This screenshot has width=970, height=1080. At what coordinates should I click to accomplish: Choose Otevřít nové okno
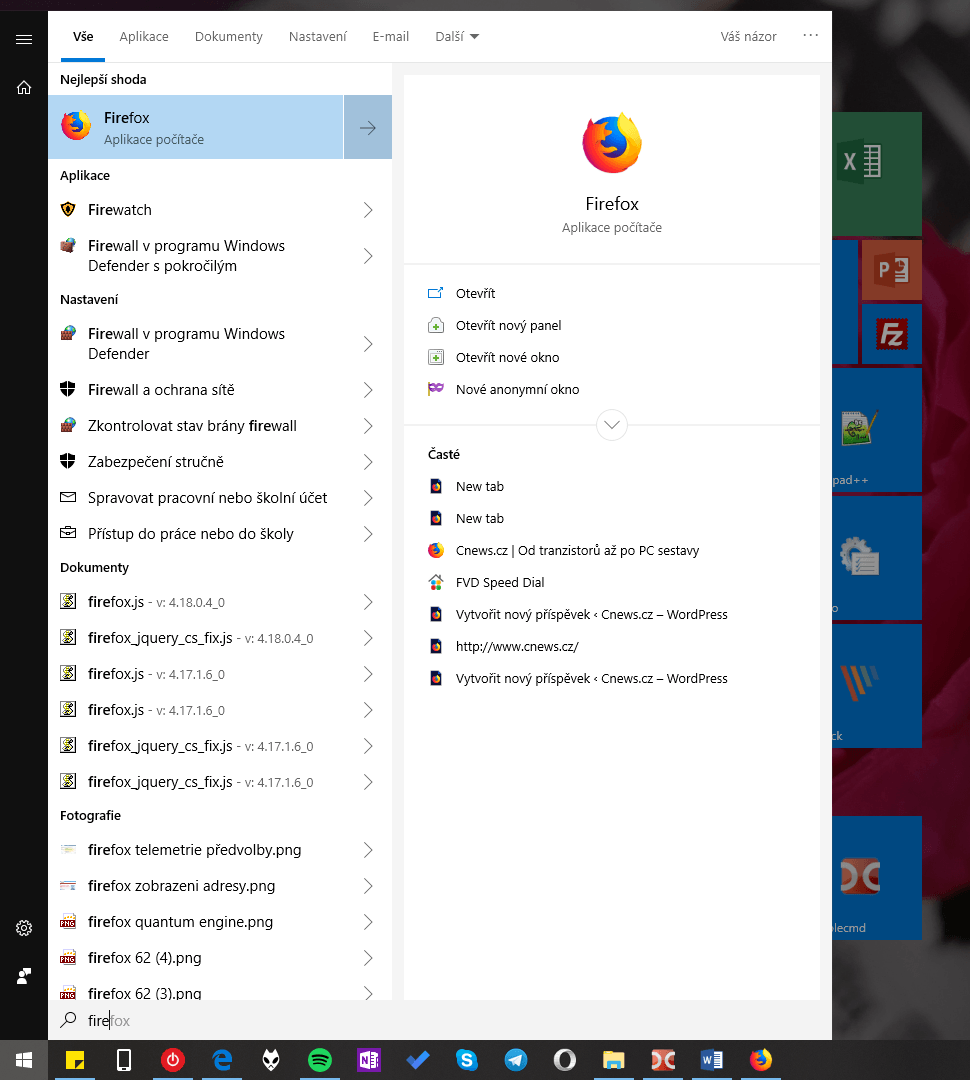pos(612,357)
